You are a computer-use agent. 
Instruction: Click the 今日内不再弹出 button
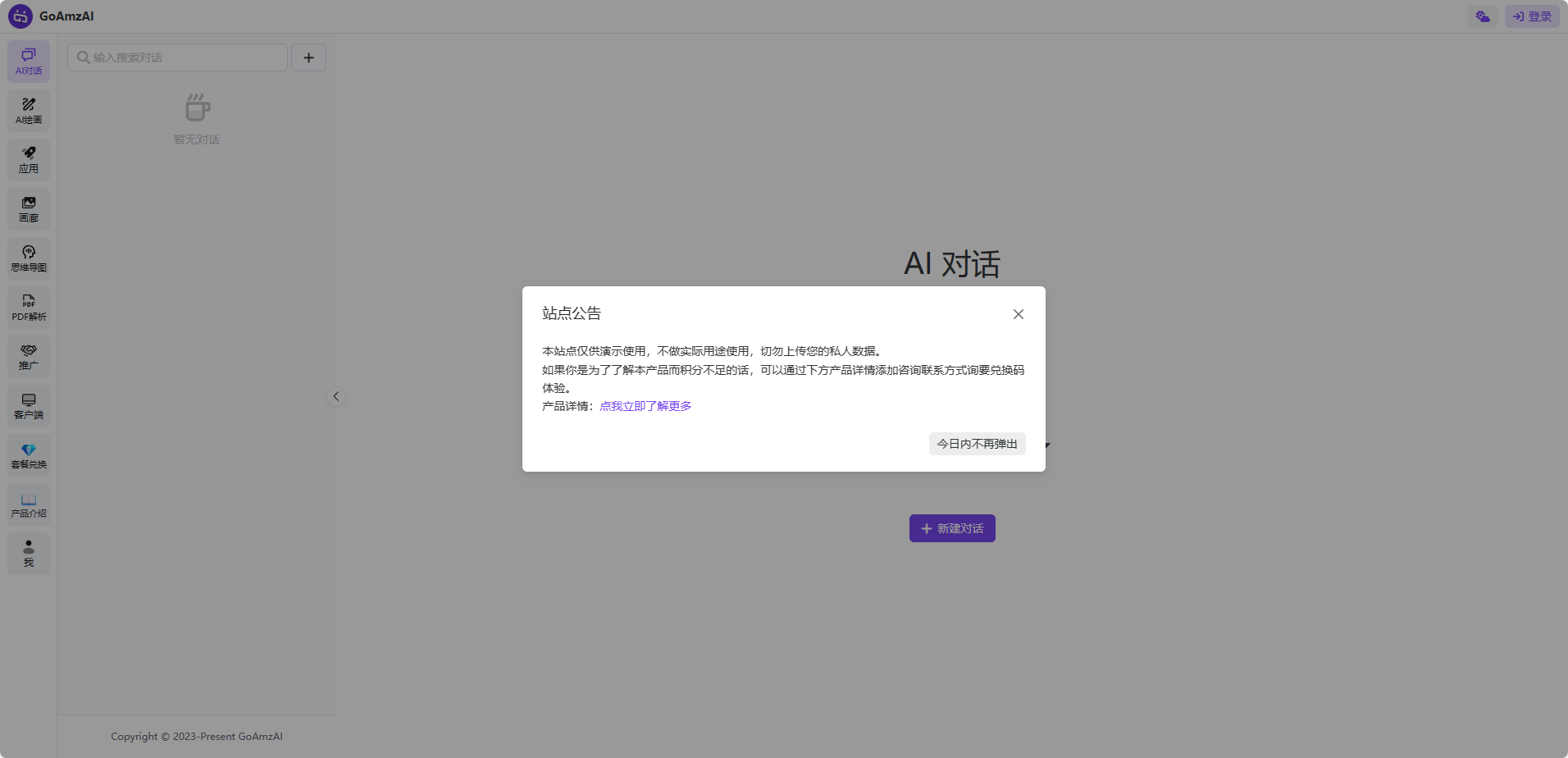pos(977,444)
